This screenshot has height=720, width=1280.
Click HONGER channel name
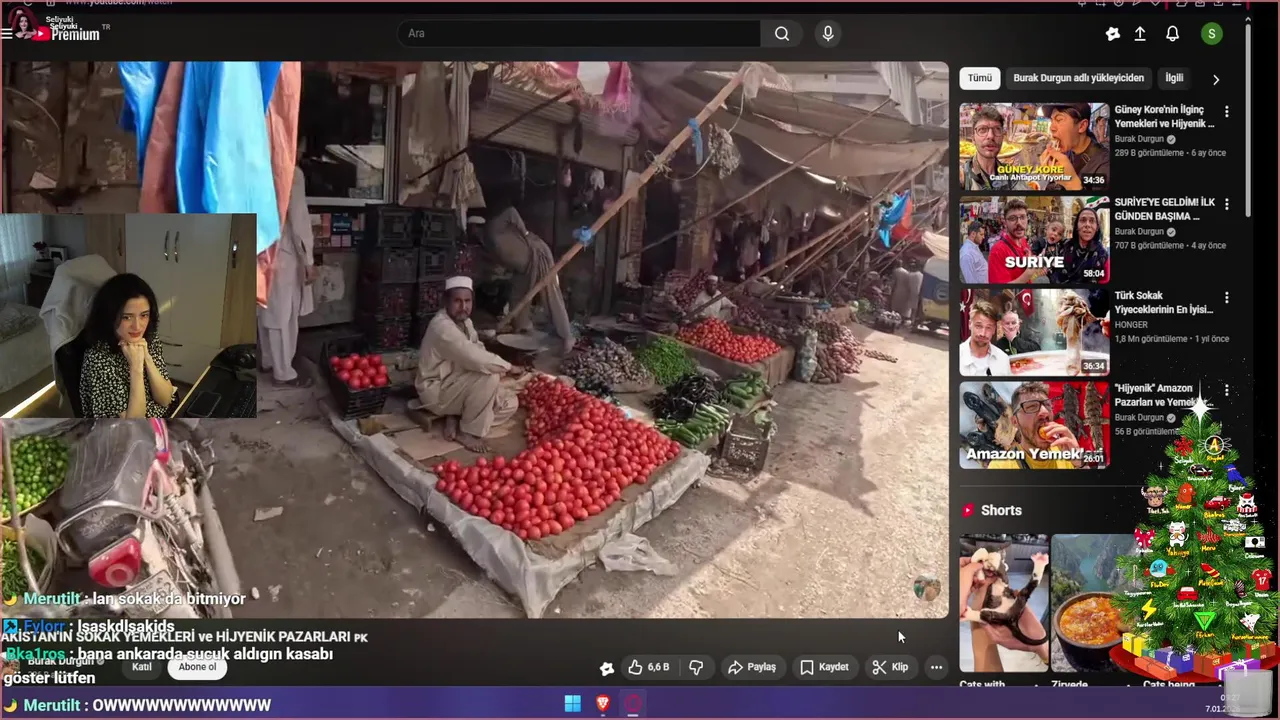(x=1131, y=325)
